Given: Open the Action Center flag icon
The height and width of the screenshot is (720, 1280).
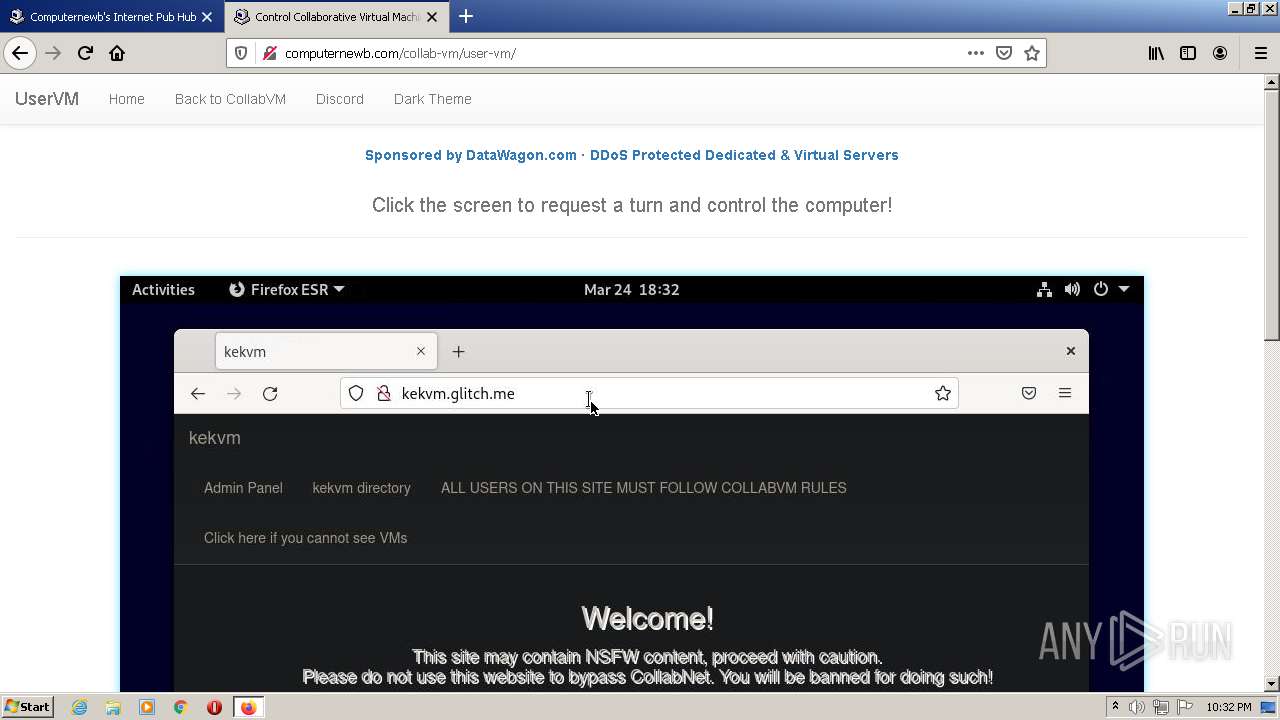Looking at the screenshot, I should [x=1183, y=707].
